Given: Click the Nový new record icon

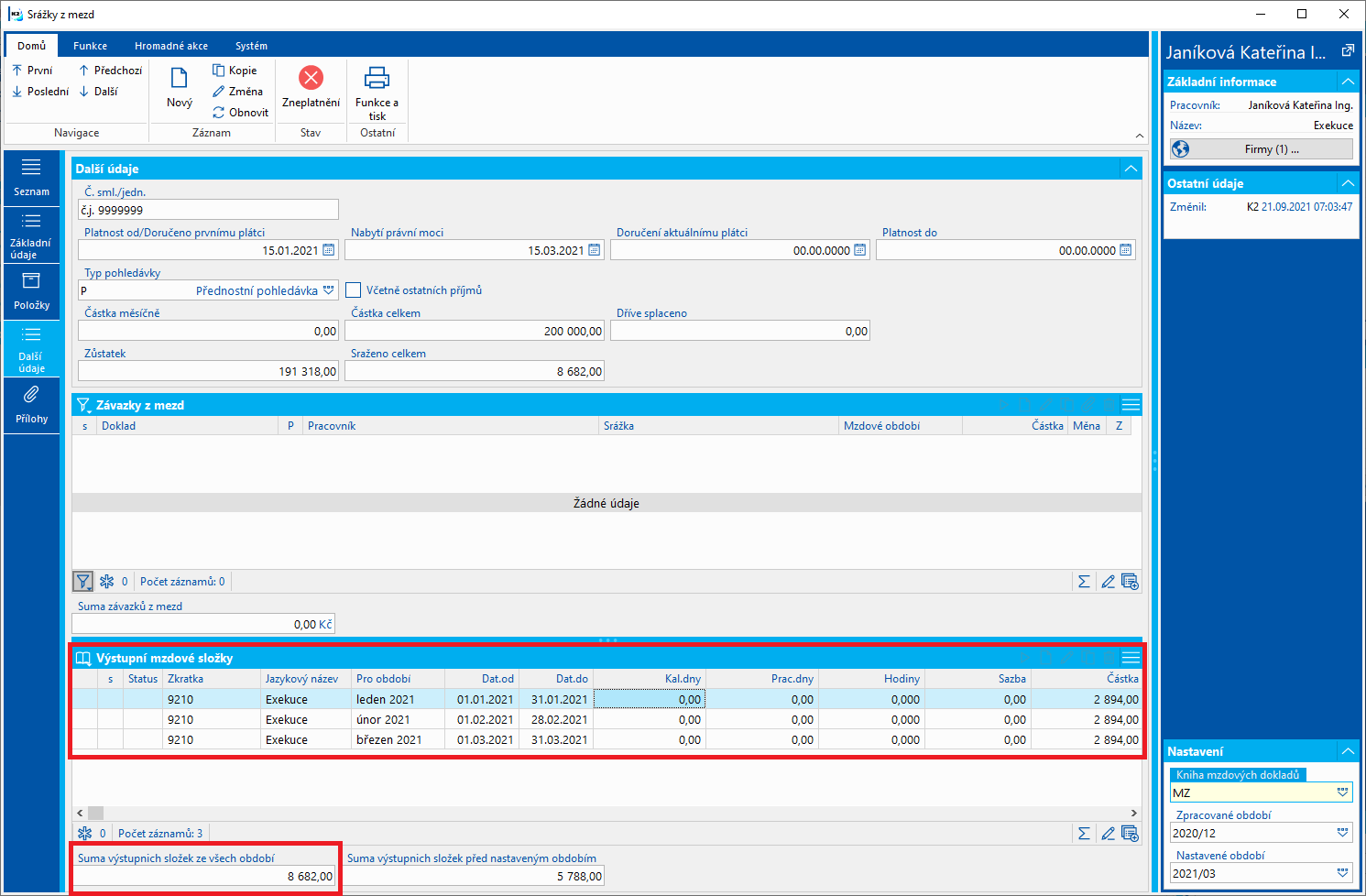Looking at the screenshot, I should (x=180, y=80).
